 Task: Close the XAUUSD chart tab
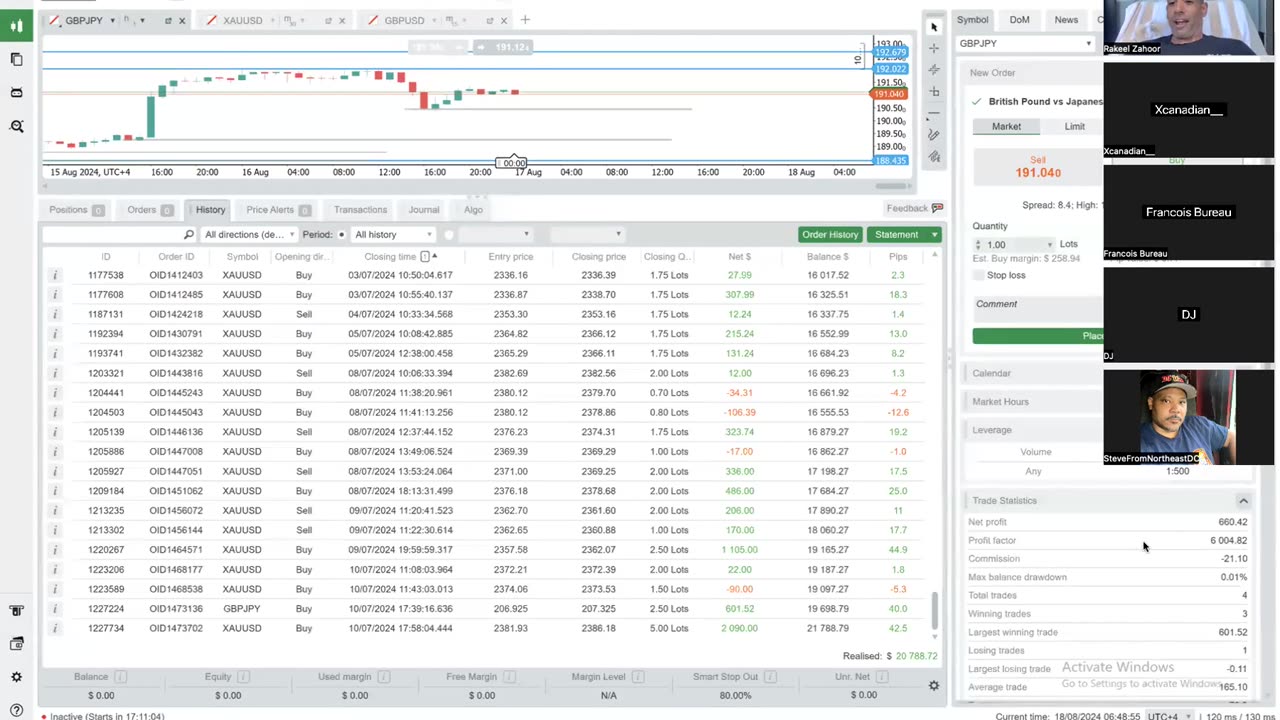click(x=342, y=20)
